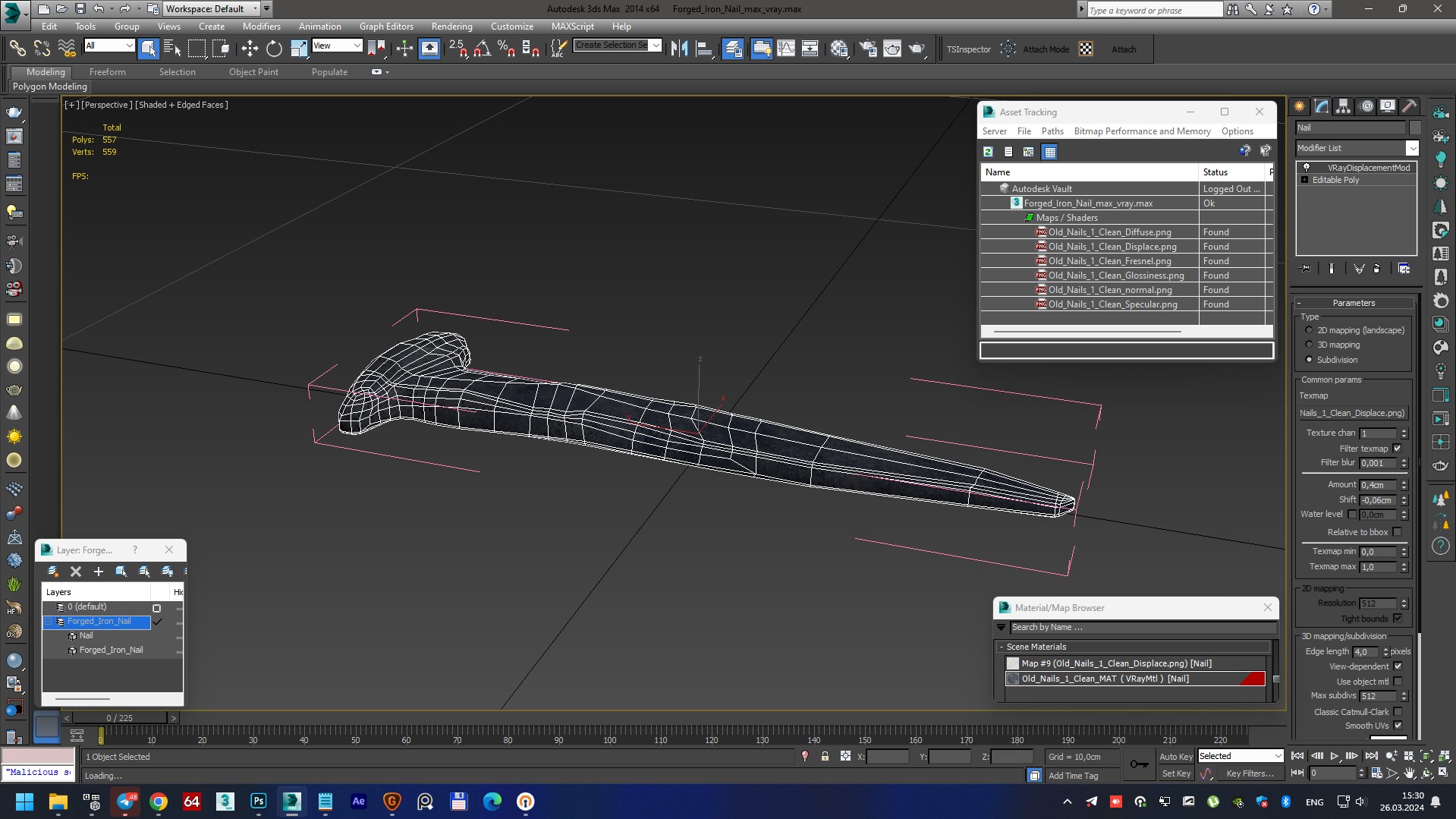Open the MAXScript menu
The height and width of the screenshot is (819, 1456).
(x=572, y=27)
